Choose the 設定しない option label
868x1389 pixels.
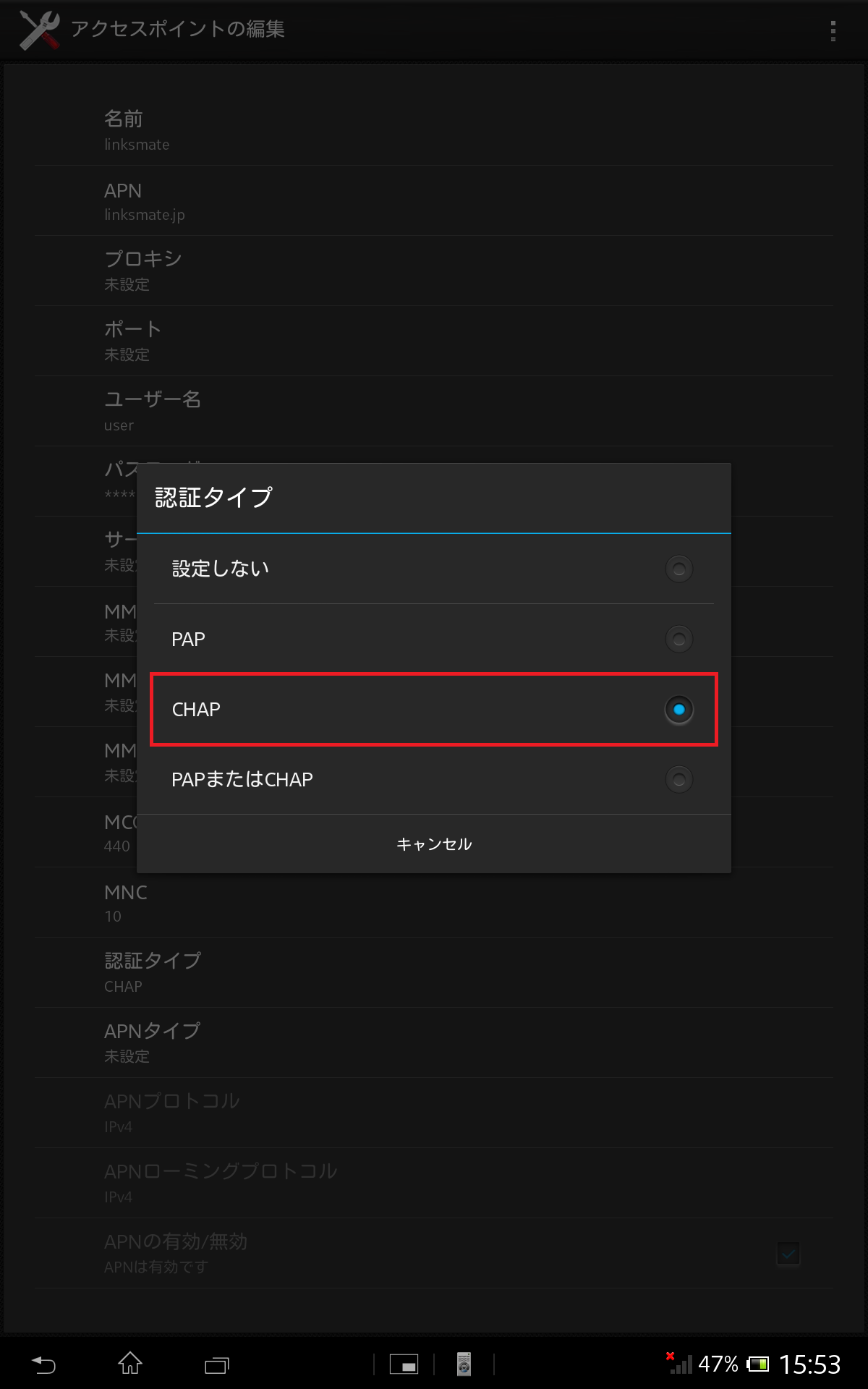pos(221,569)
